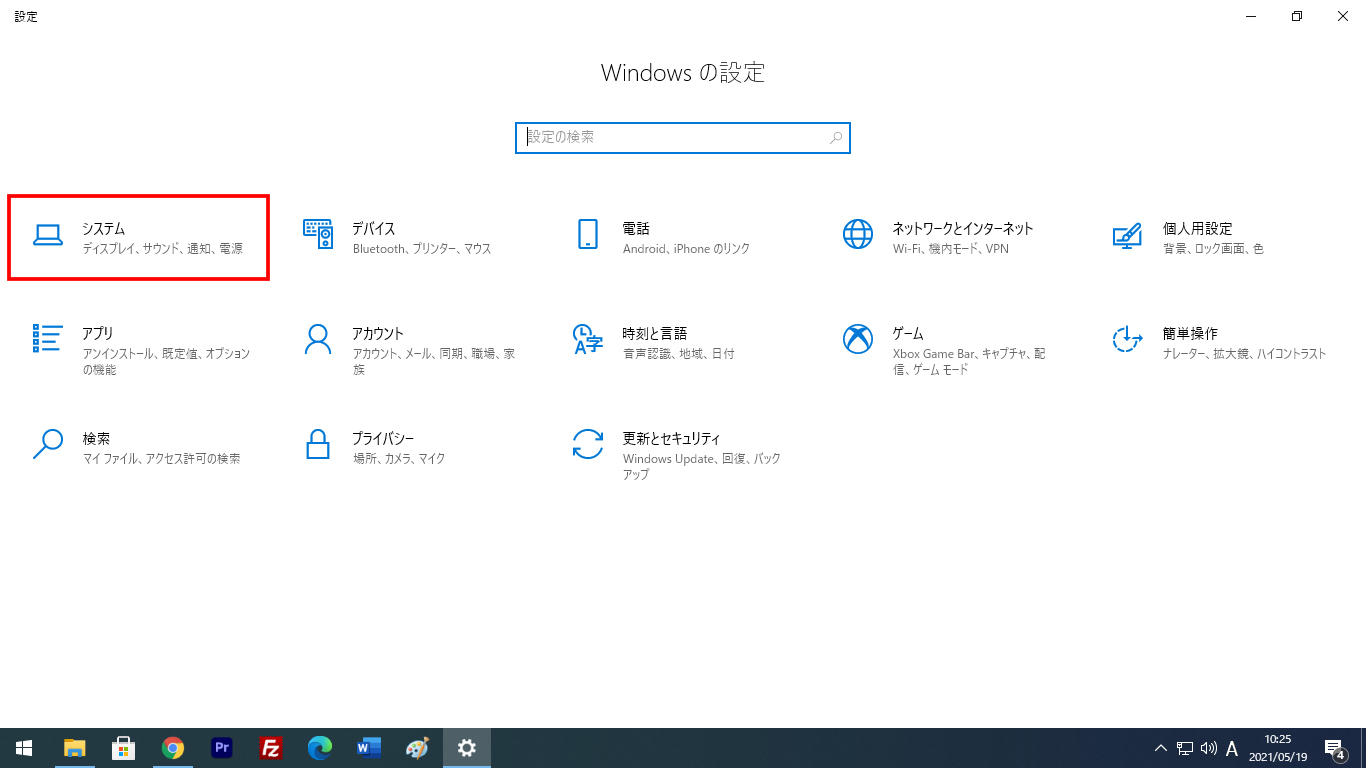Open the アプリ list icon
1366x768 pixels.
click(x=48, y=338)
